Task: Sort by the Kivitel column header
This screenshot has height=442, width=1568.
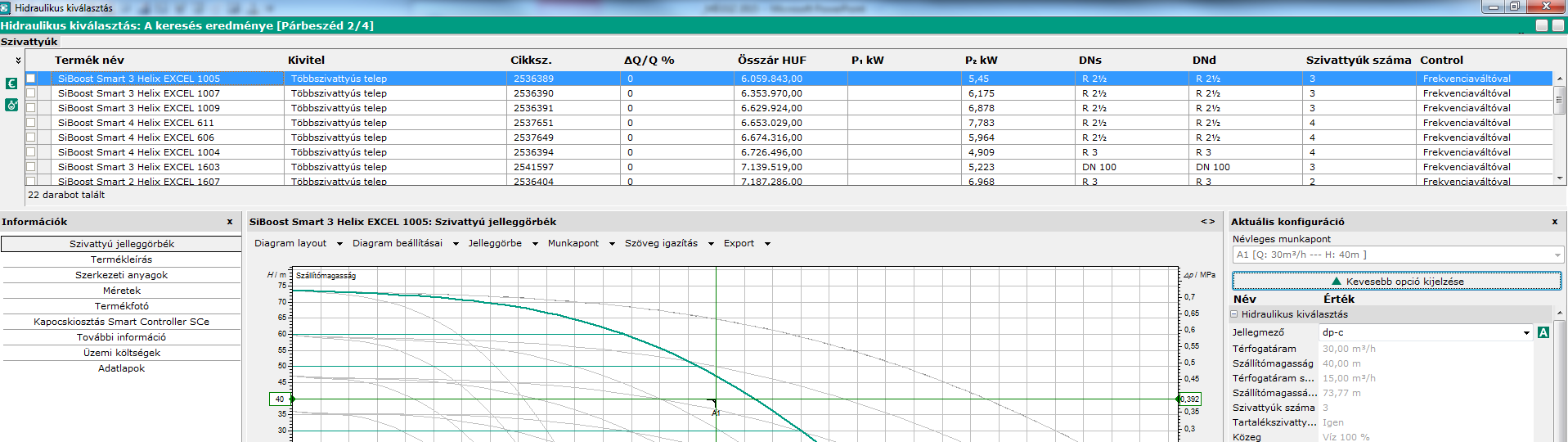Action: 306,60
